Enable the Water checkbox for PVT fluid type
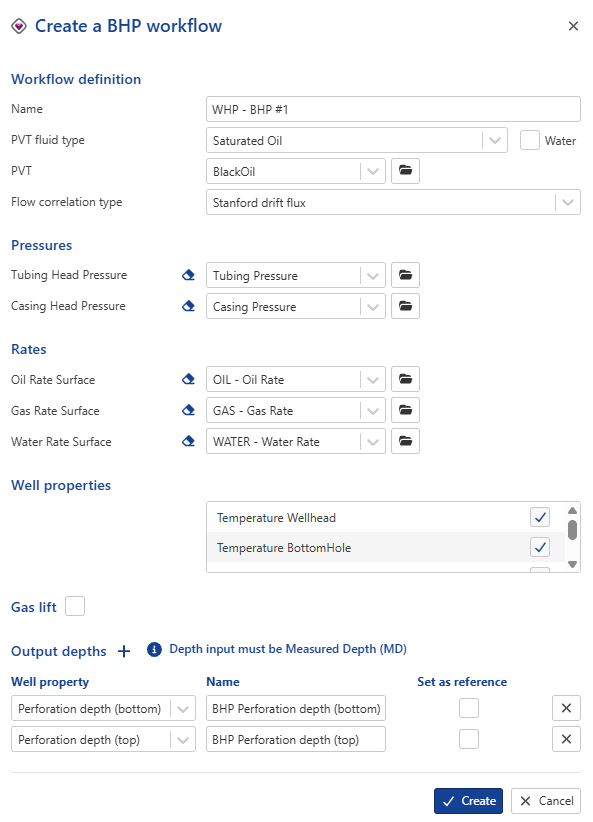Screen dimensions: 593x822 pos(529,140)
